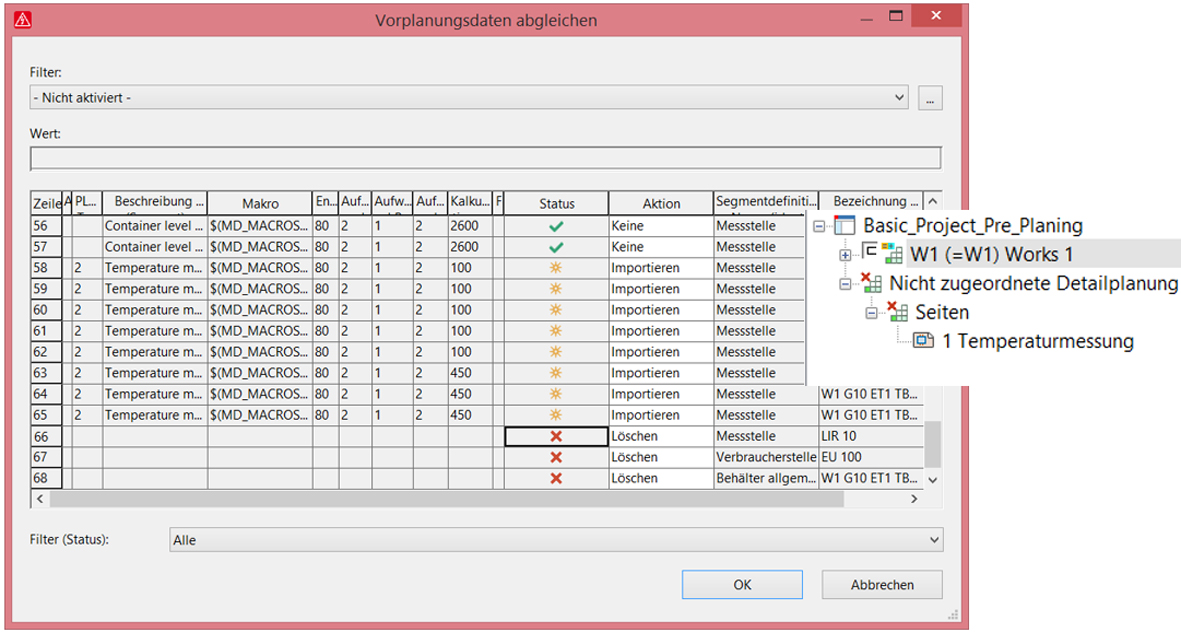Click the orange import status icon in row 60

(x=556, y=311)
